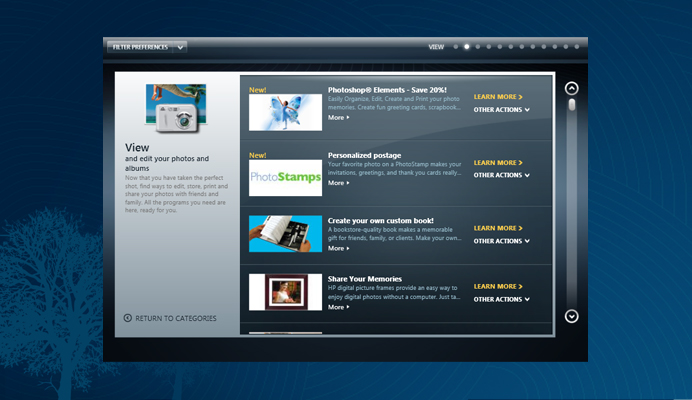Show Other Actions for Share Your Memories

[501, 299]
